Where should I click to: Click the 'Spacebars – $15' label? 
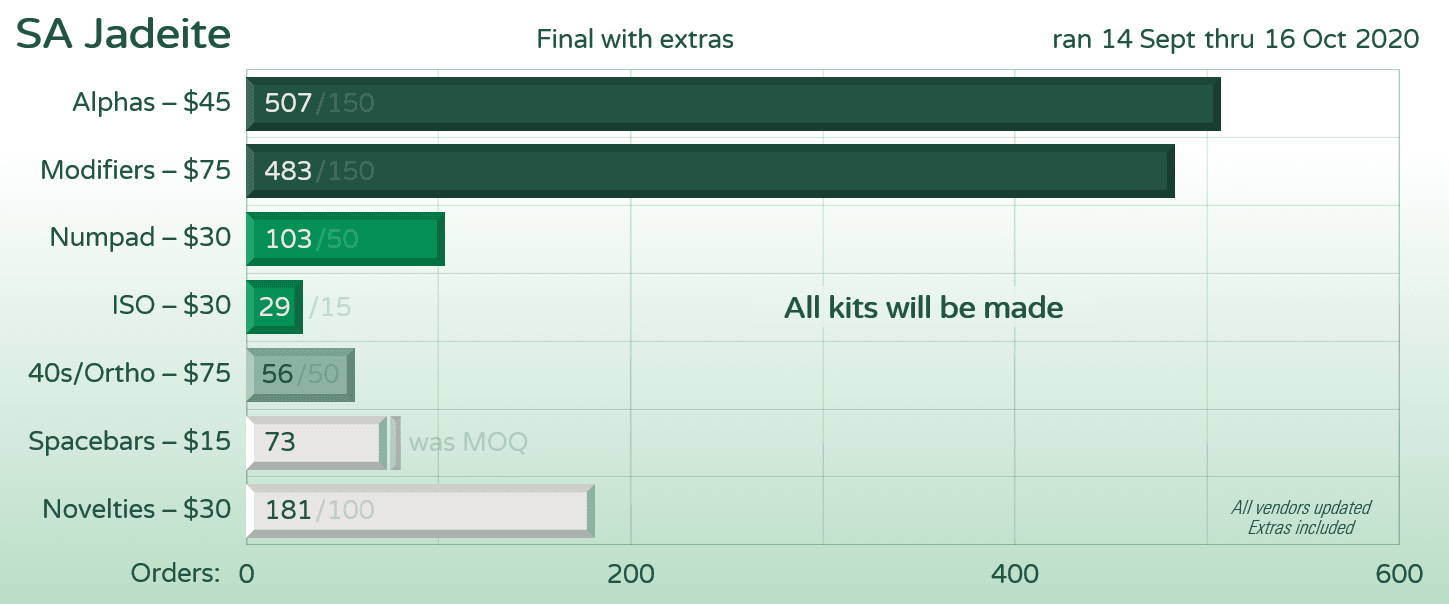click(130, 441)
